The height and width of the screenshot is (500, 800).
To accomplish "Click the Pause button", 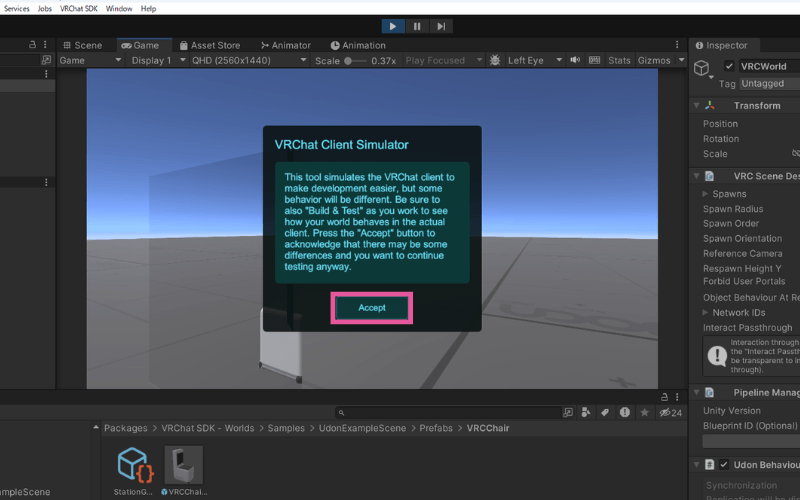I will (x=417, y=26).
